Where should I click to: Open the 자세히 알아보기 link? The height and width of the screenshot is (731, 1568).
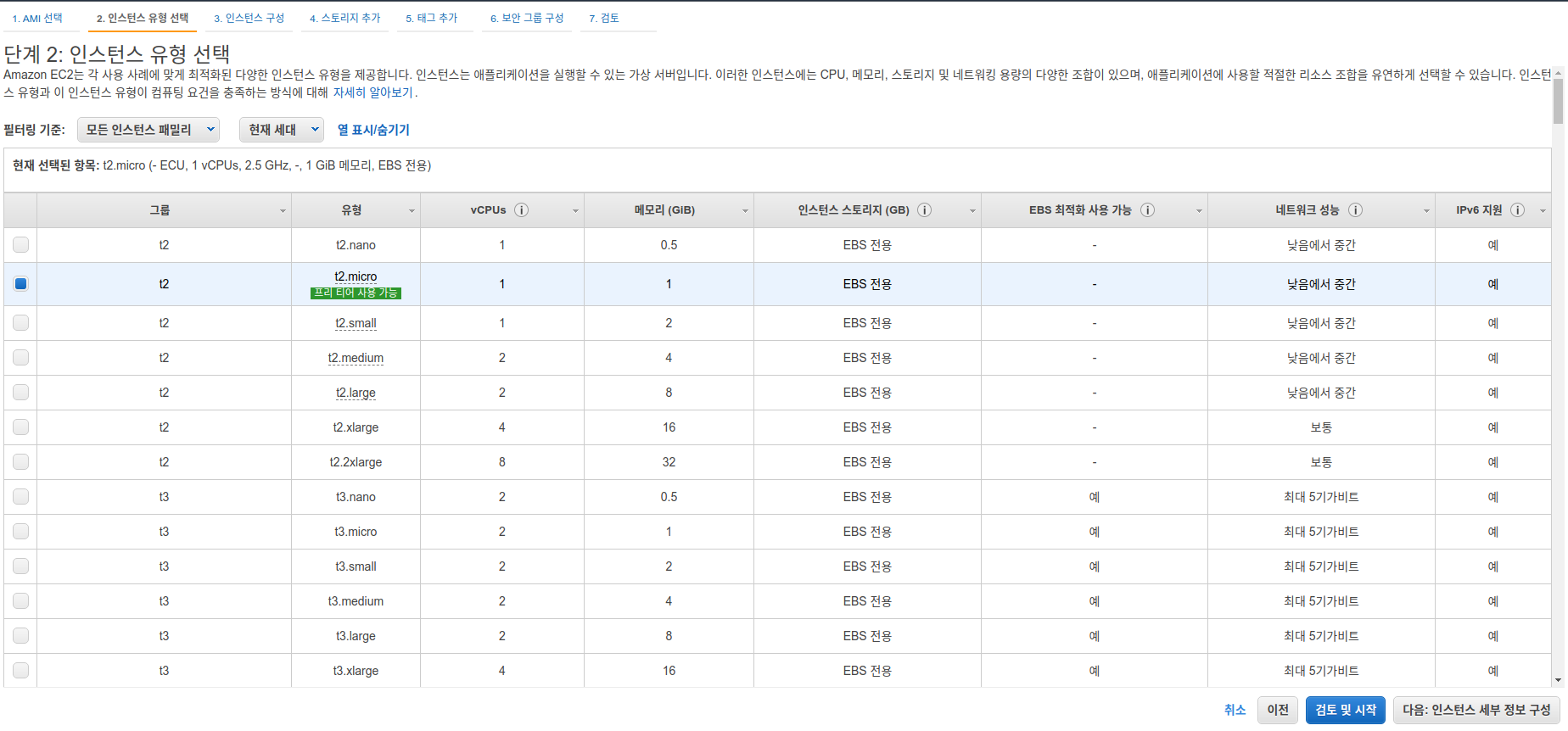pos(372,92)
